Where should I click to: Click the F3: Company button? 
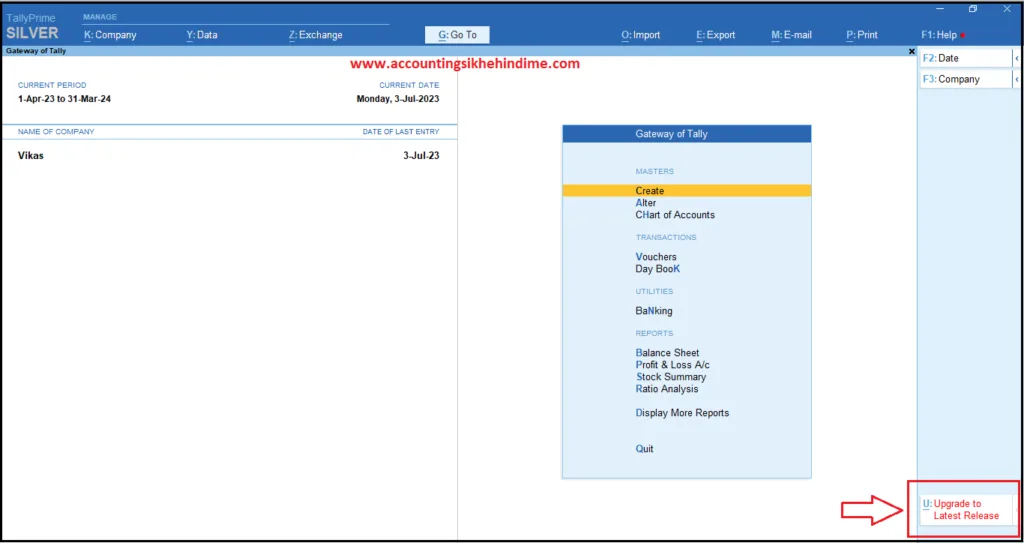pyautogui.click(x=966, y=79)
